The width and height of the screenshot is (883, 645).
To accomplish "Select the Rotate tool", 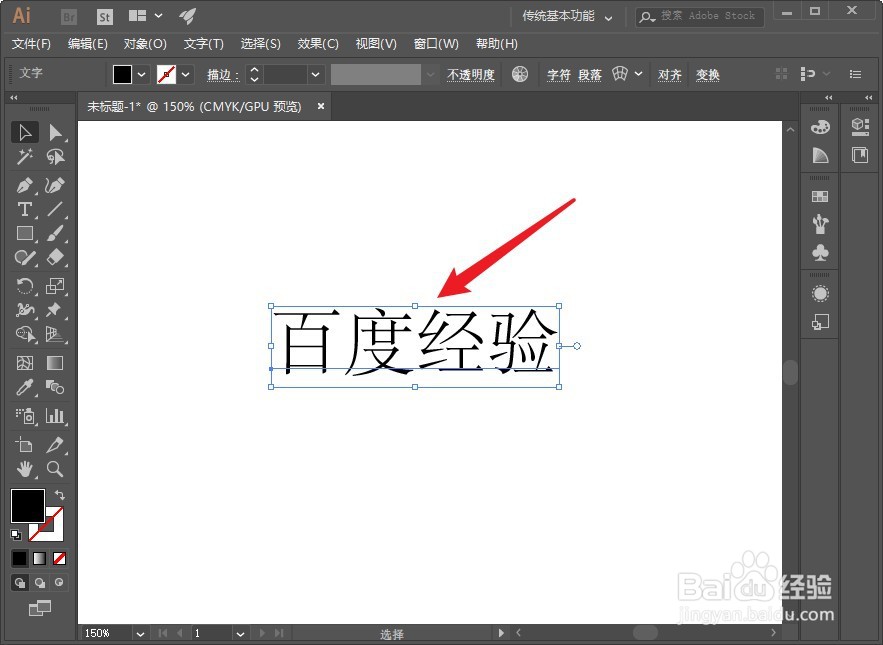I will coord(25,286).
